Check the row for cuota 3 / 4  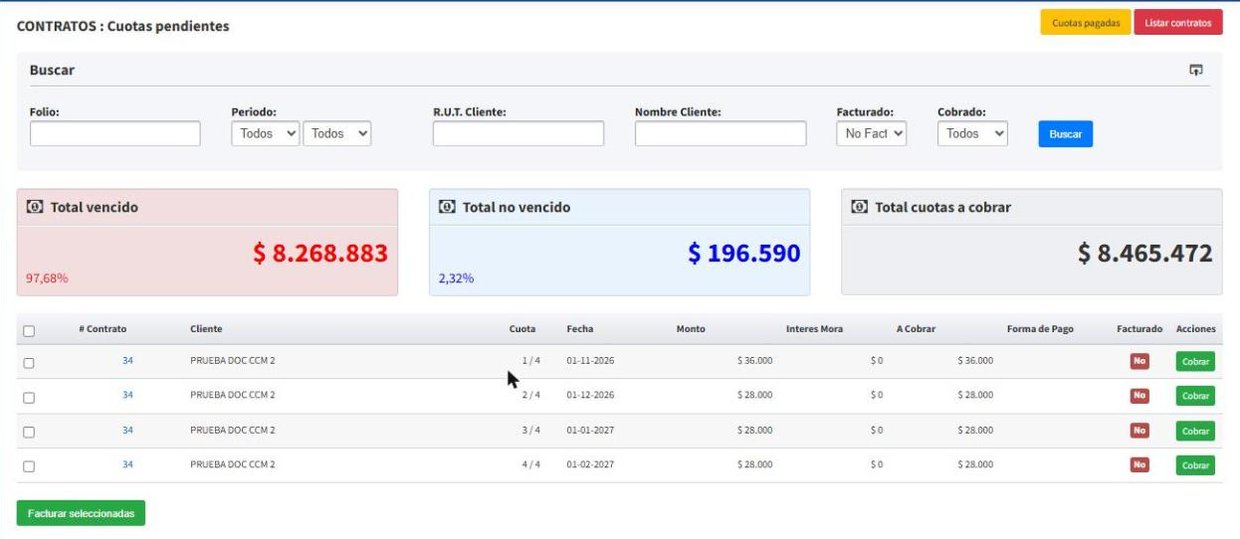pyautogui.click(x=28, y=432)
